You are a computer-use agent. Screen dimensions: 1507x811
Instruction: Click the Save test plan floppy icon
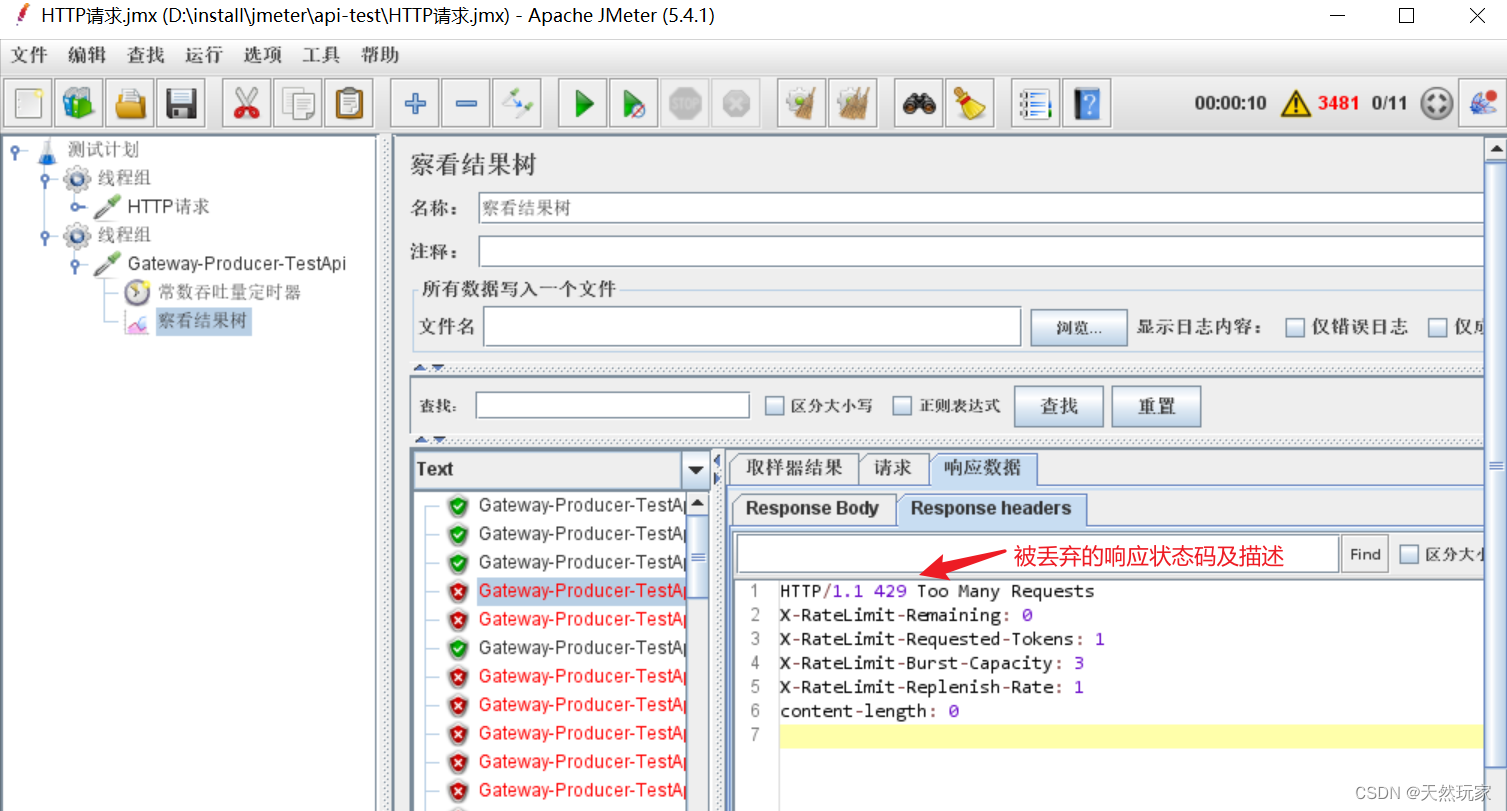pyautogui.click(x=181, y=103)
